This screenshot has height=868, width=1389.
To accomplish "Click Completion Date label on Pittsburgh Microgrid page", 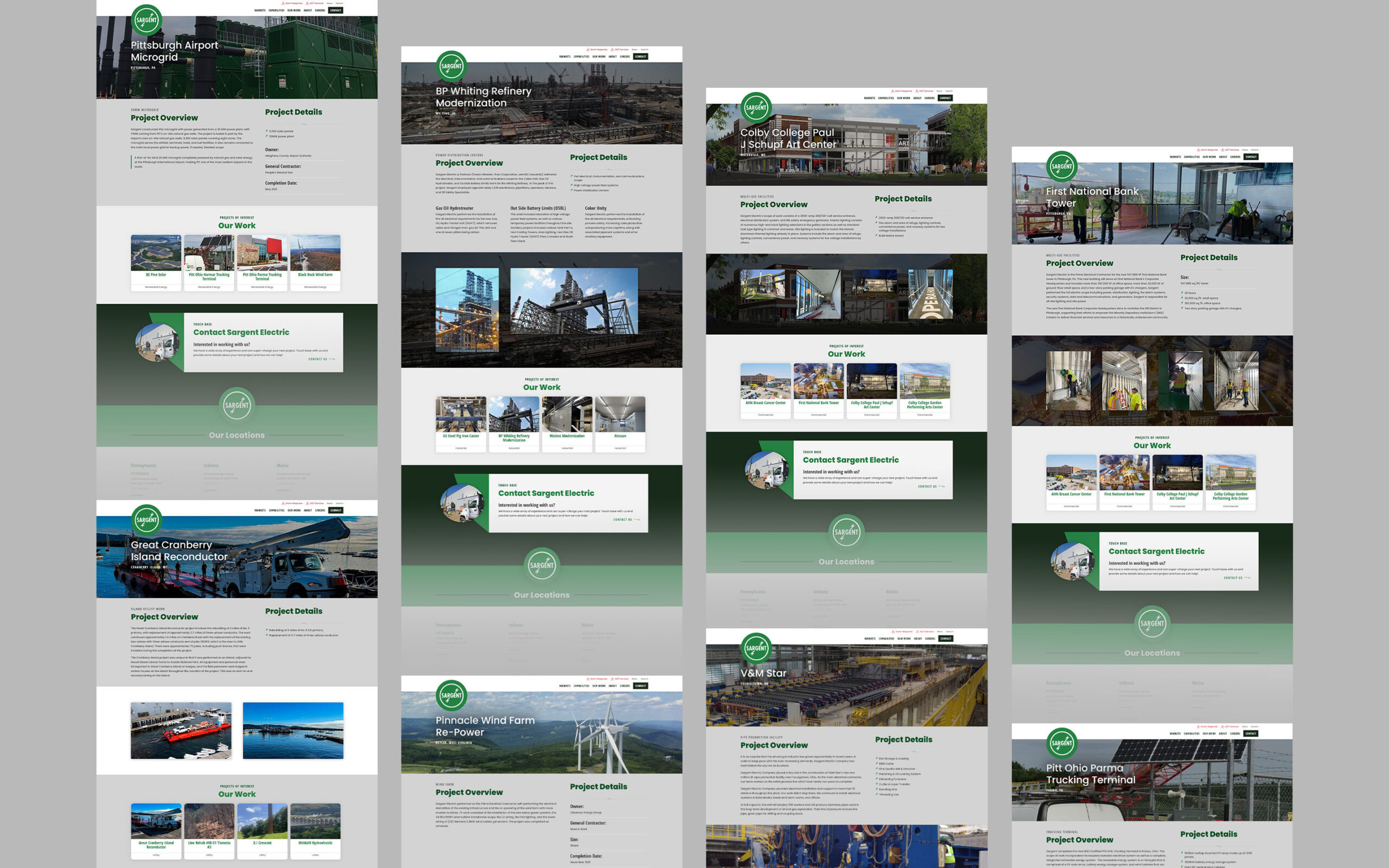I will click(281, 183).
